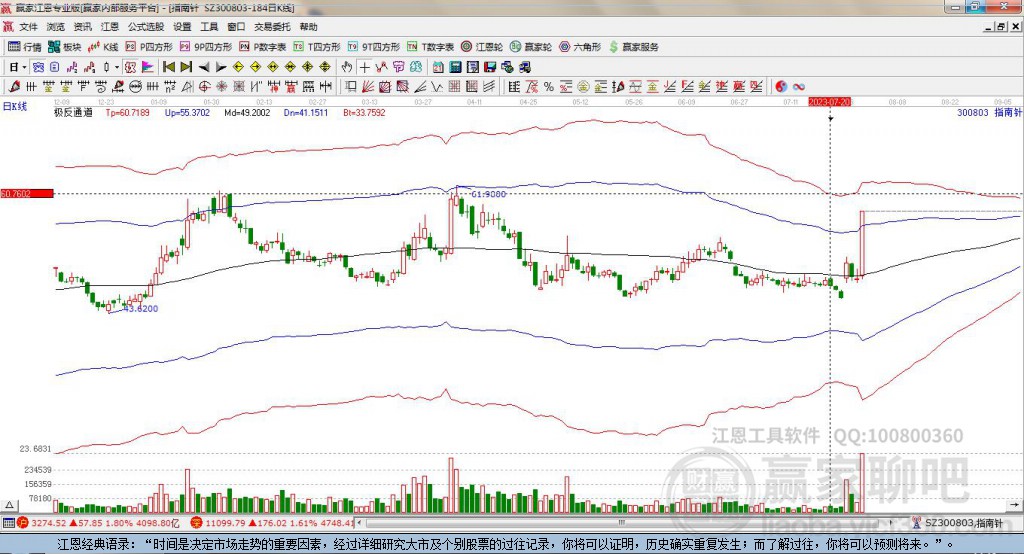Select the red fan lines tool
This screenshot has height=554, width=1024.
(368, 86)
